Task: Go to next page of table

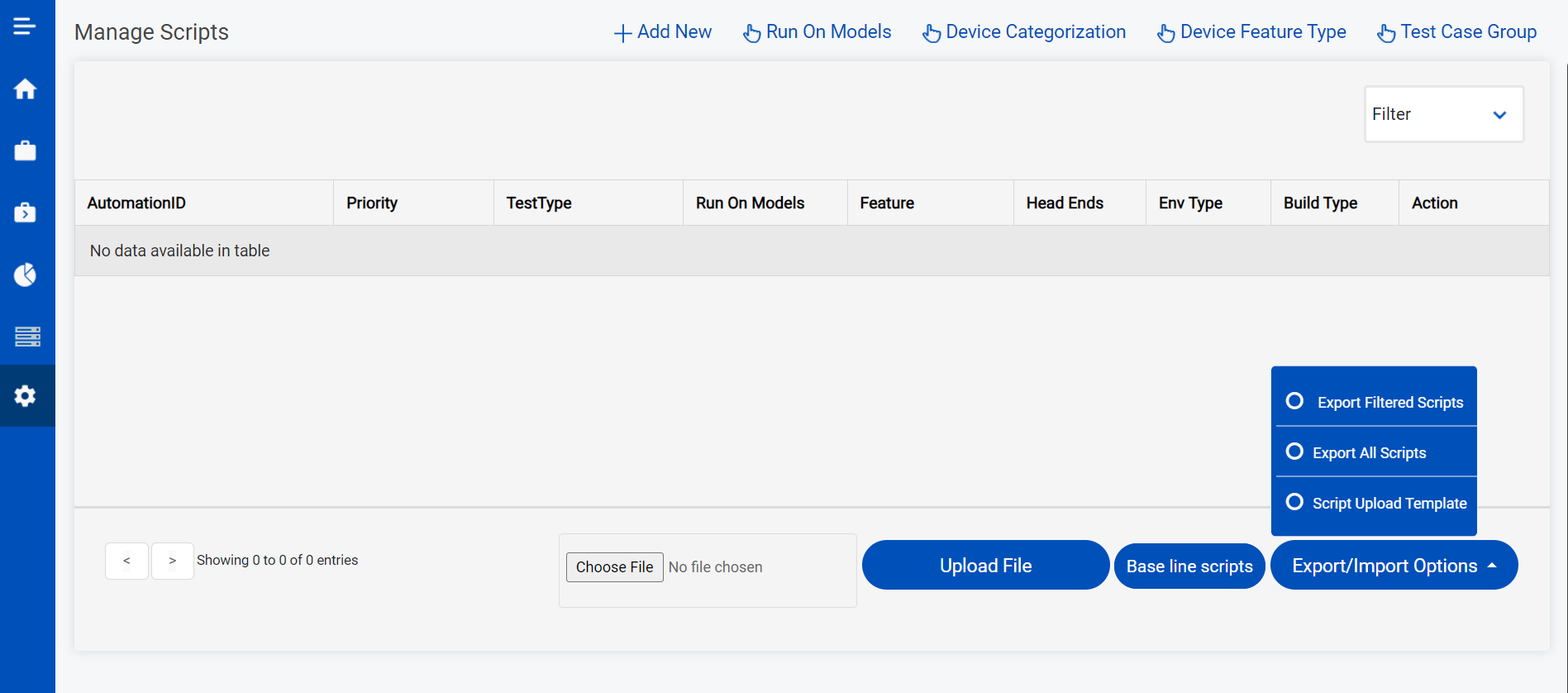Action: (173, 561)
